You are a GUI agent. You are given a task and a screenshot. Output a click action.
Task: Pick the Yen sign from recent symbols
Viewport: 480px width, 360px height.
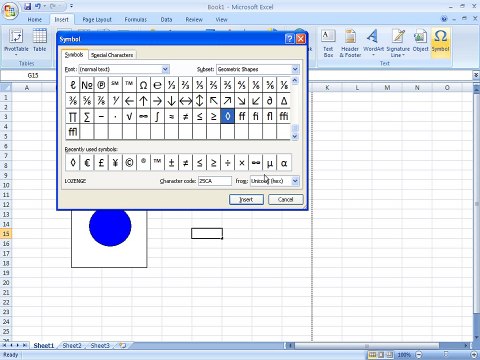tap(115, 163)
